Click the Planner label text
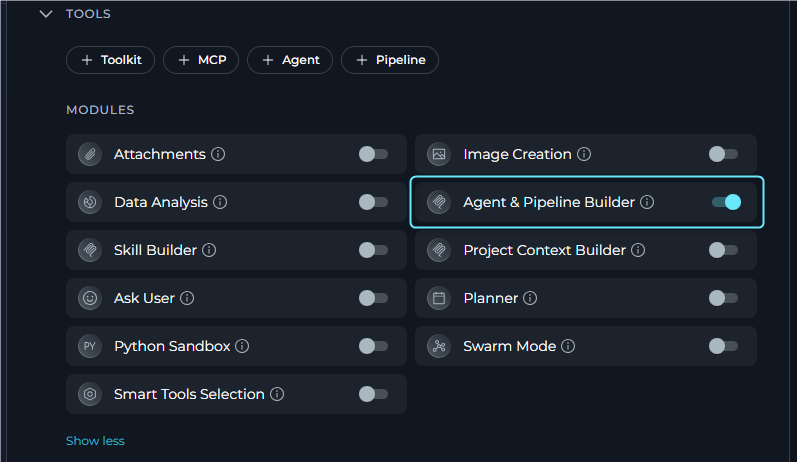Screen dimensions: 797x462 [x=491, y=298]
